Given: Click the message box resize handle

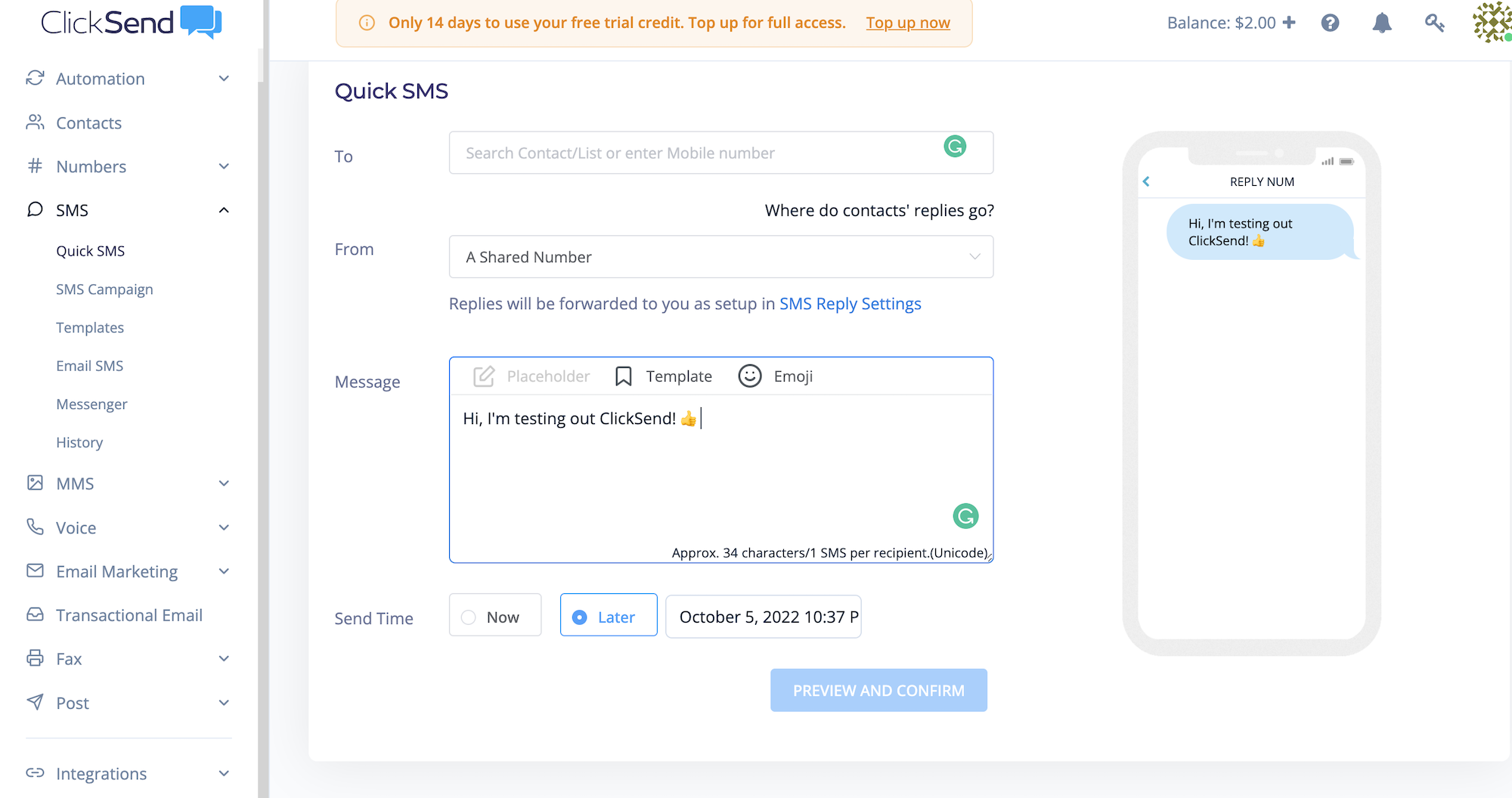Looking at the screenshot, I should pyautogui.click(x=989, y=558).
